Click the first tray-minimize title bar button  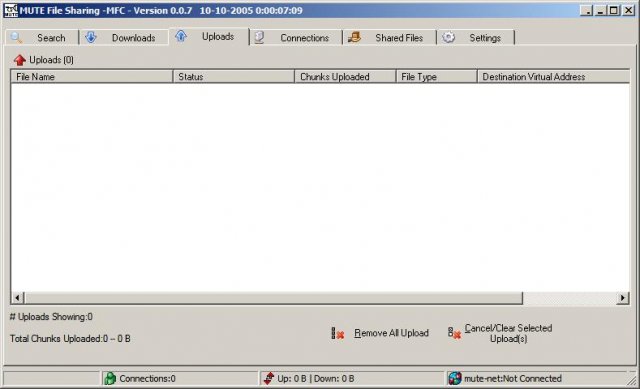pos(587,11)
